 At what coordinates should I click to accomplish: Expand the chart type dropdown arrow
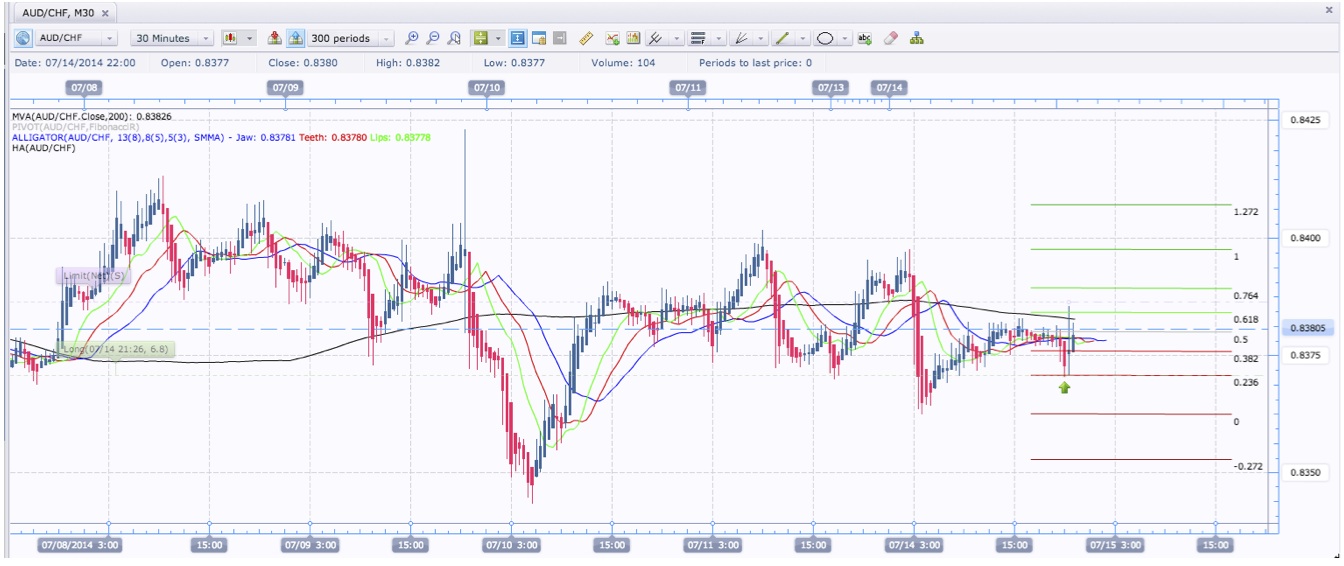(x=249, y=38)
